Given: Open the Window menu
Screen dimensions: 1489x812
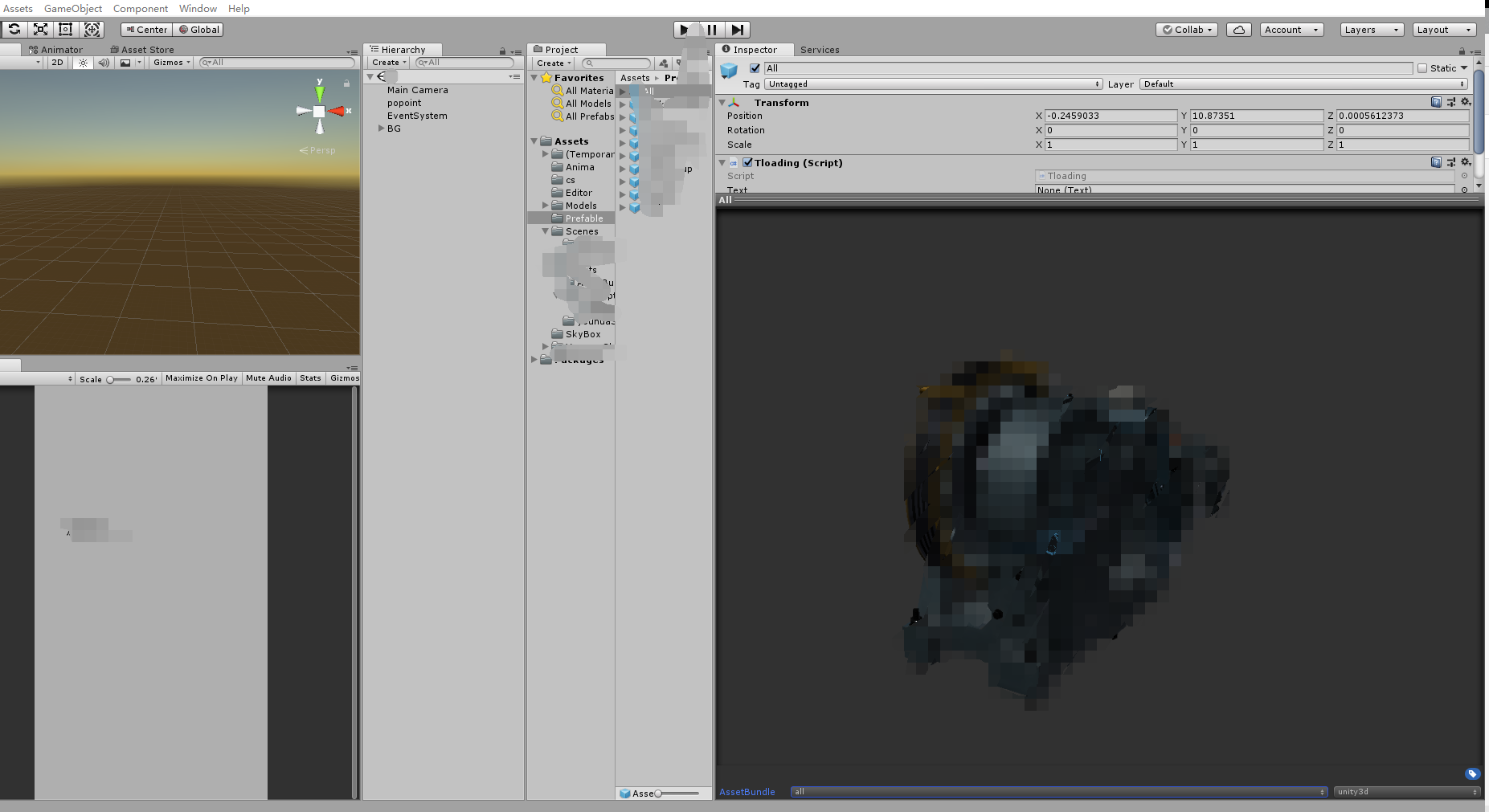Looking at the screenshot, I should point(198,9).
